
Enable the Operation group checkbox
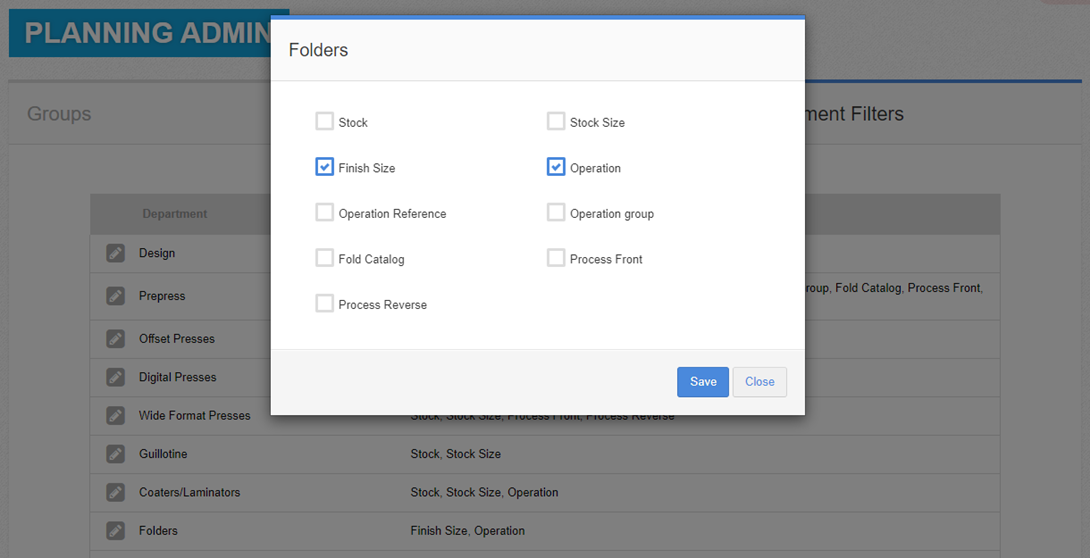coord(556,213)
